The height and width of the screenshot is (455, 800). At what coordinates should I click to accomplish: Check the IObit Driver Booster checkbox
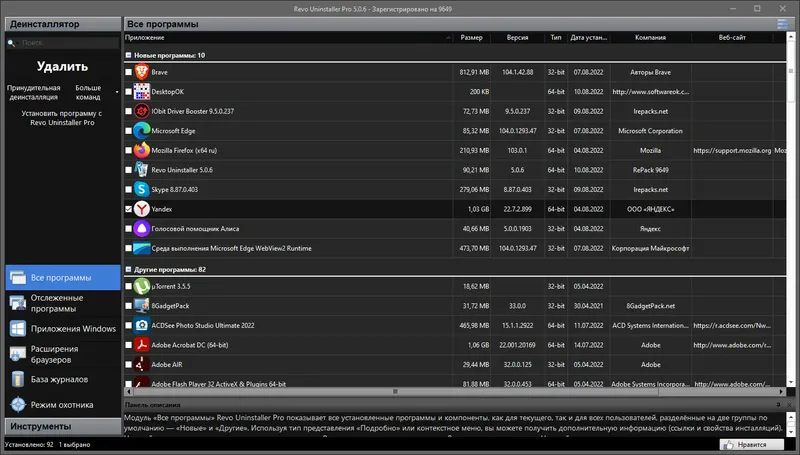129,111
